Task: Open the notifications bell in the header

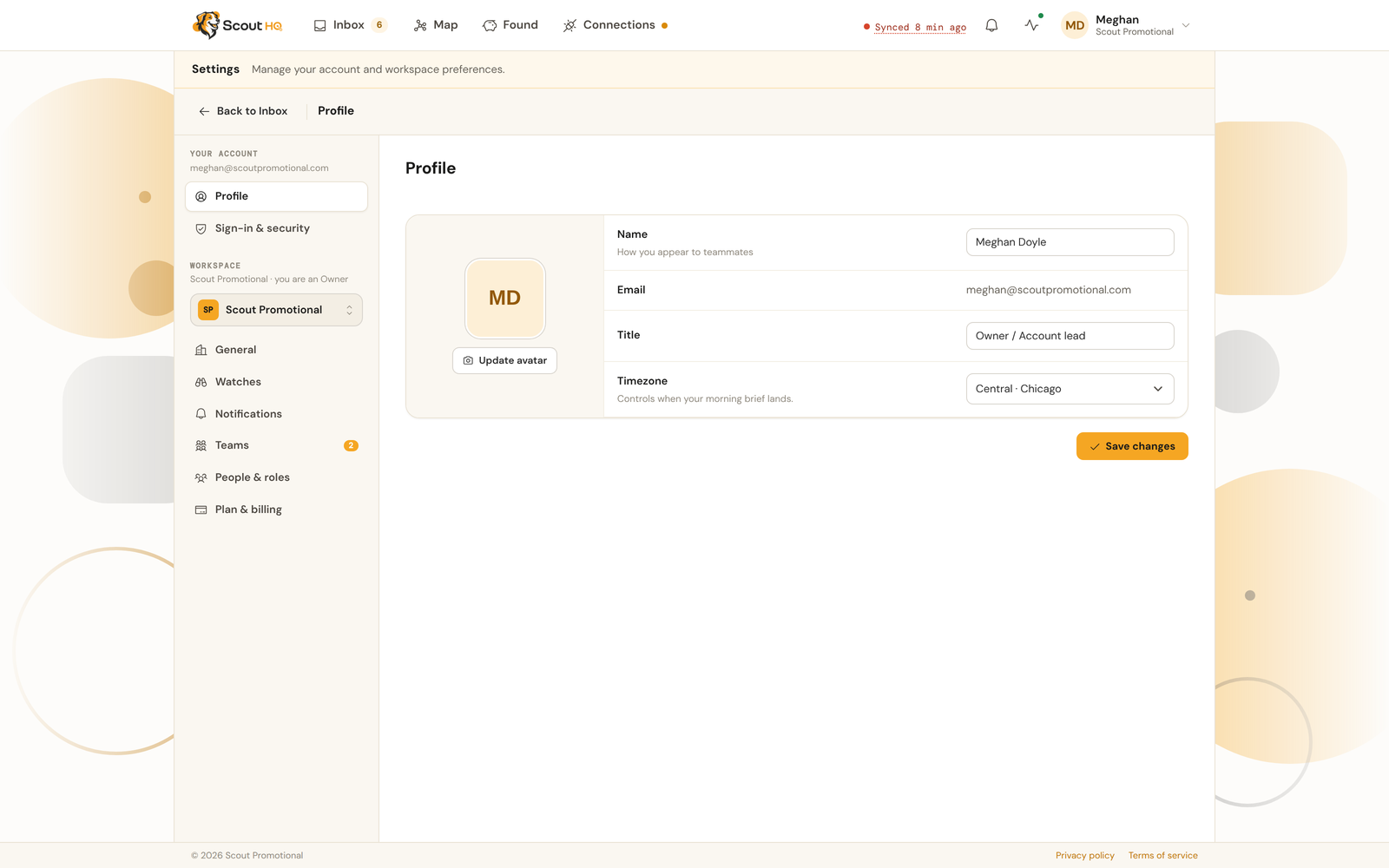Action: tap(991, 26)
